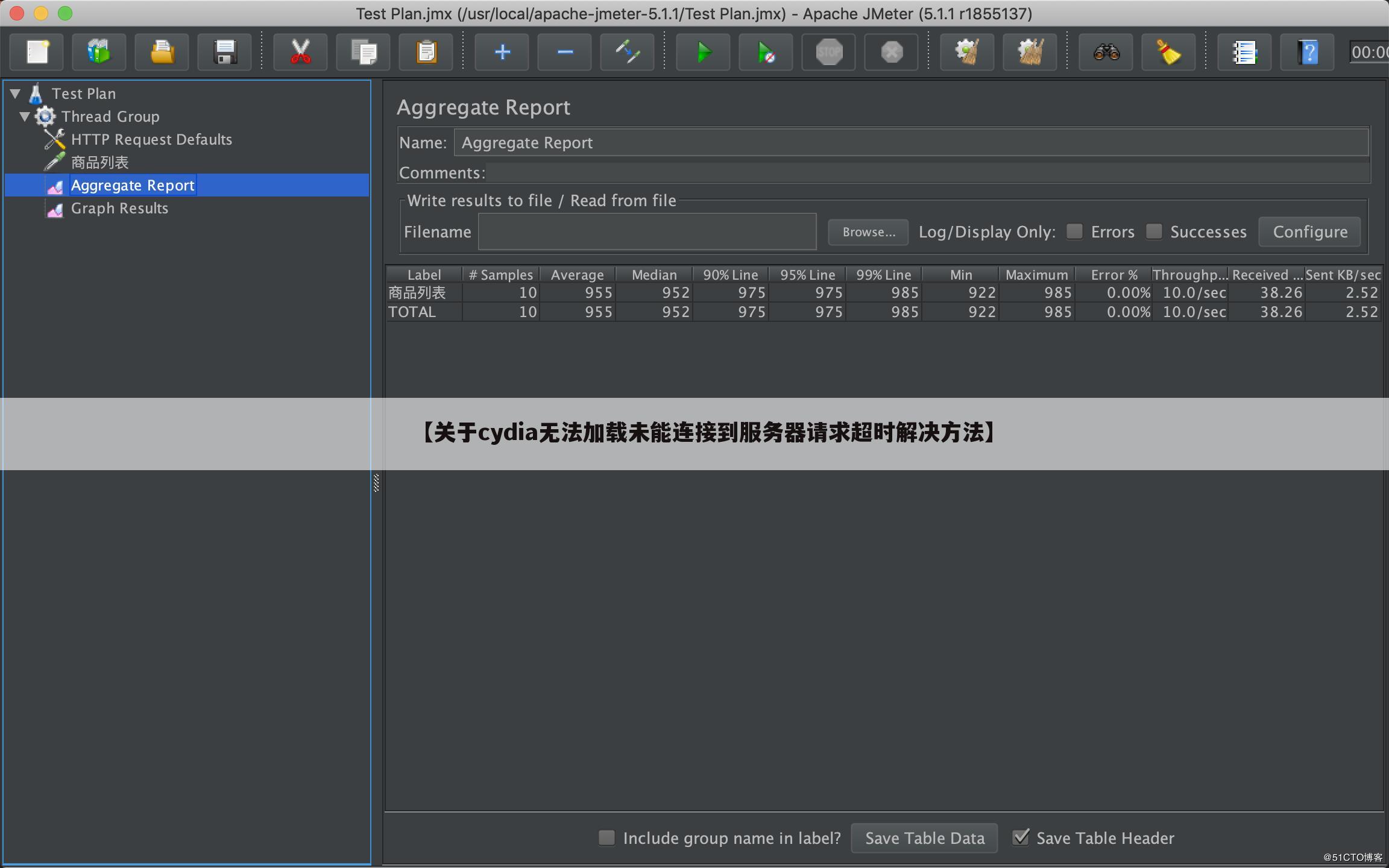Viewport: 1389px width, 868px height.
Task: Open Templates toolbar icon
Action: pyautogui.click(x=99, y=52)
